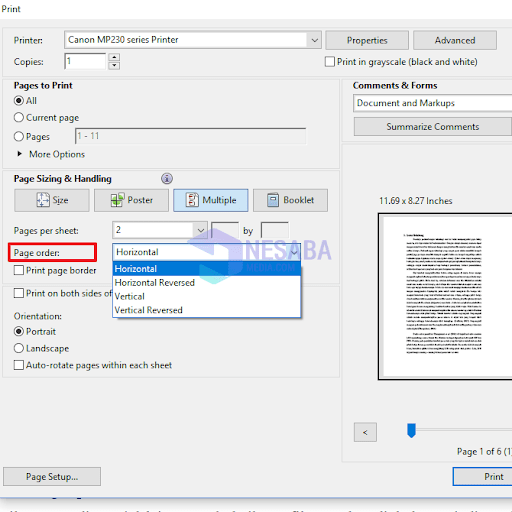Go to previous preview page
The image size is (512, 512).
365,432
